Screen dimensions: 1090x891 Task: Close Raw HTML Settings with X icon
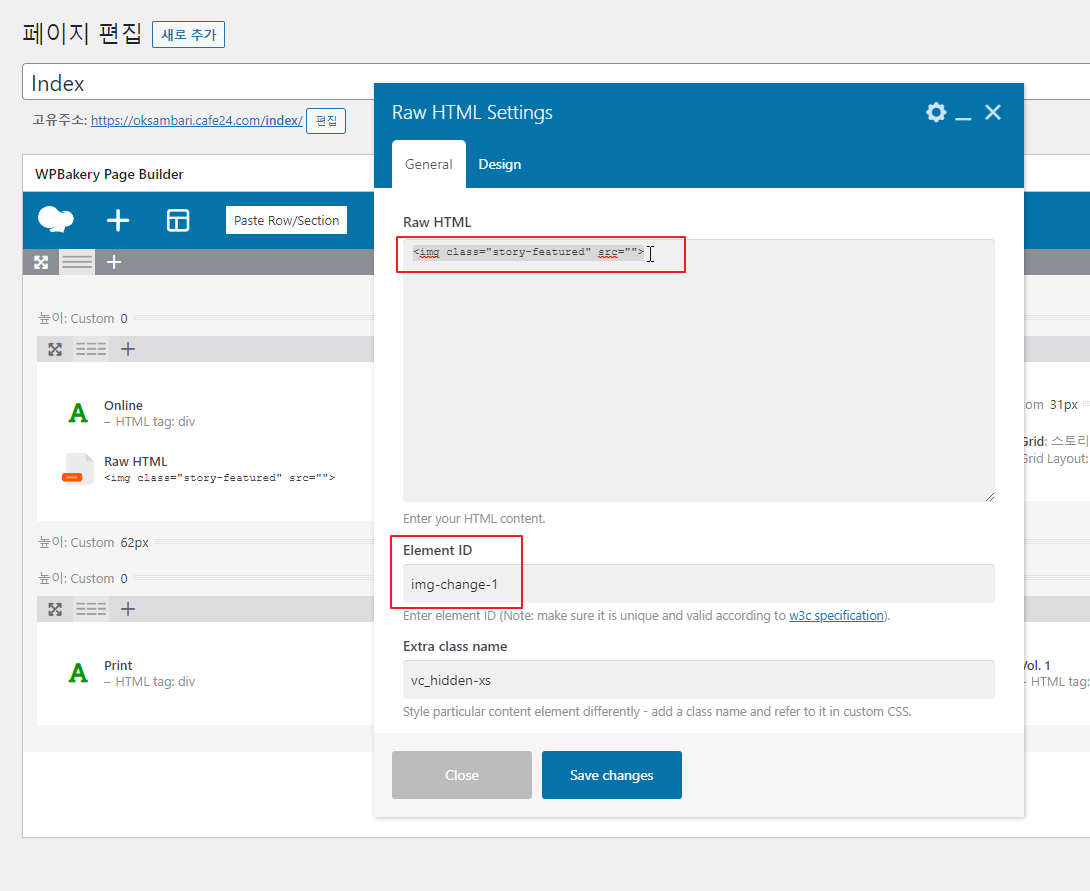coord(993,112)
